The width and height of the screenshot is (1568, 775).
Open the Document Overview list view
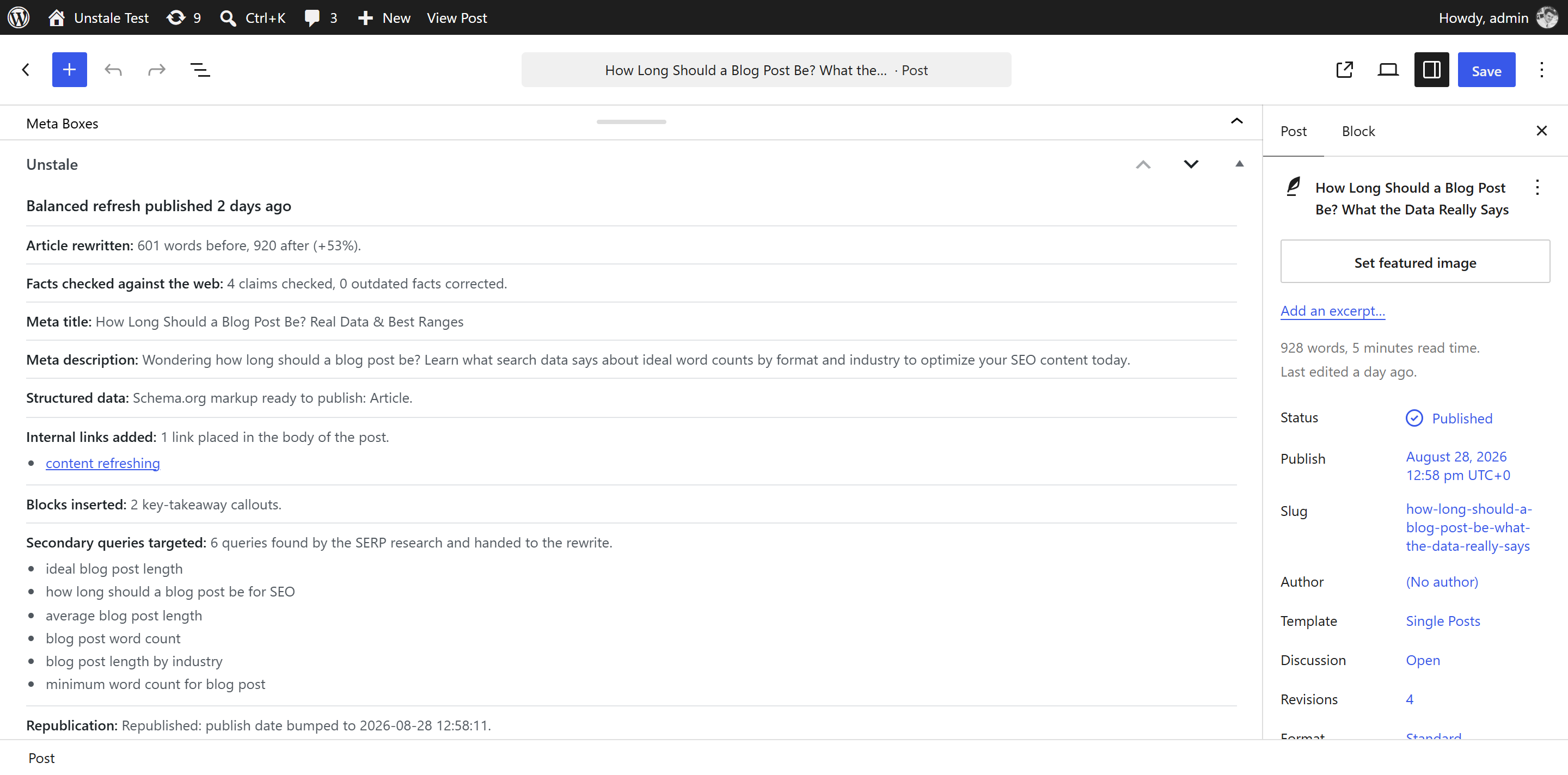[x=200, y=69]
